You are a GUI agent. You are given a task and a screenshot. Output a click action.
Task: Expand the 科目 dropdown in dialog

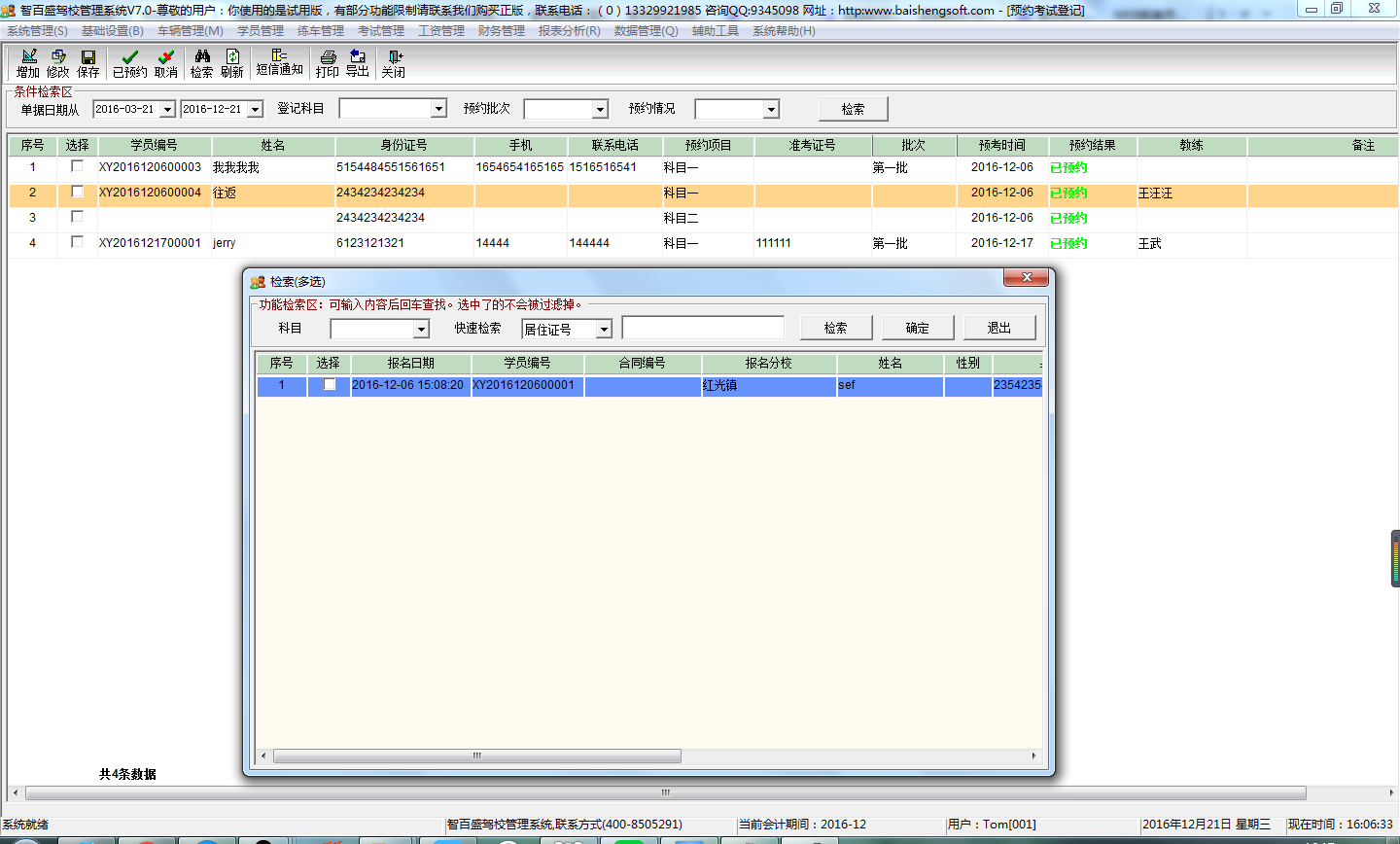tap(421, 330)
